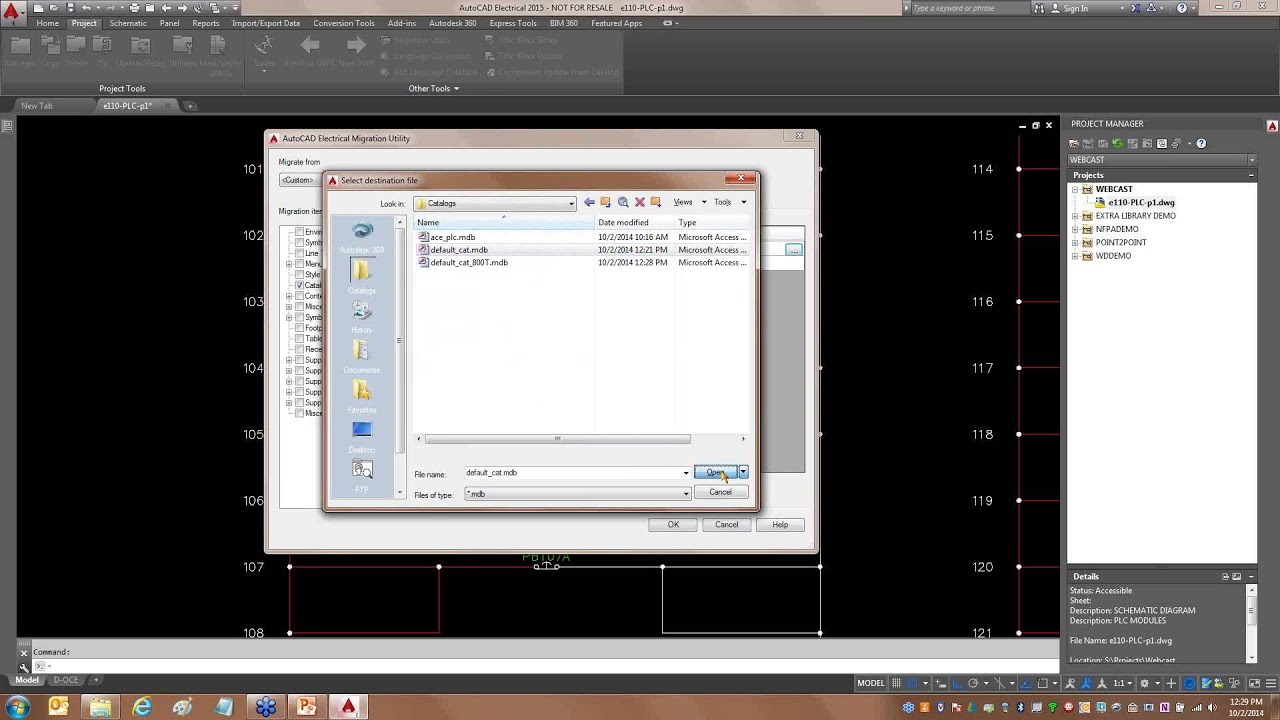Open the Conversion Tools ribbon tab

coord(344,23)
